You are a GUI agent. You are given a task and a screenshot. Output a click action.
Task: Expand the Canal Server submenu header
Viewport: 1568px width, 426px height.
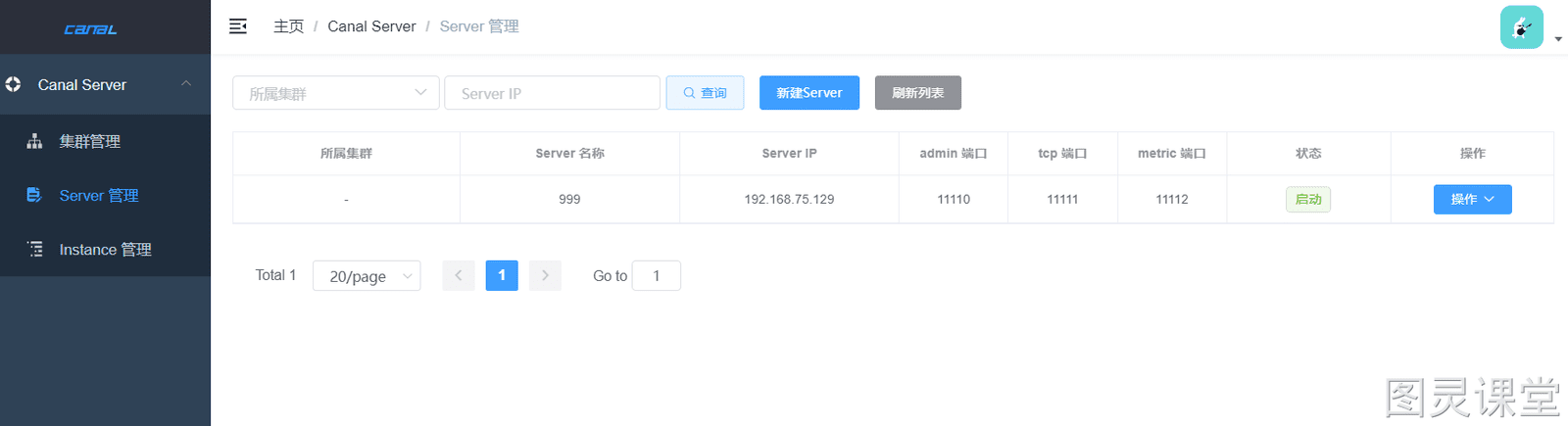click(105, 84)
